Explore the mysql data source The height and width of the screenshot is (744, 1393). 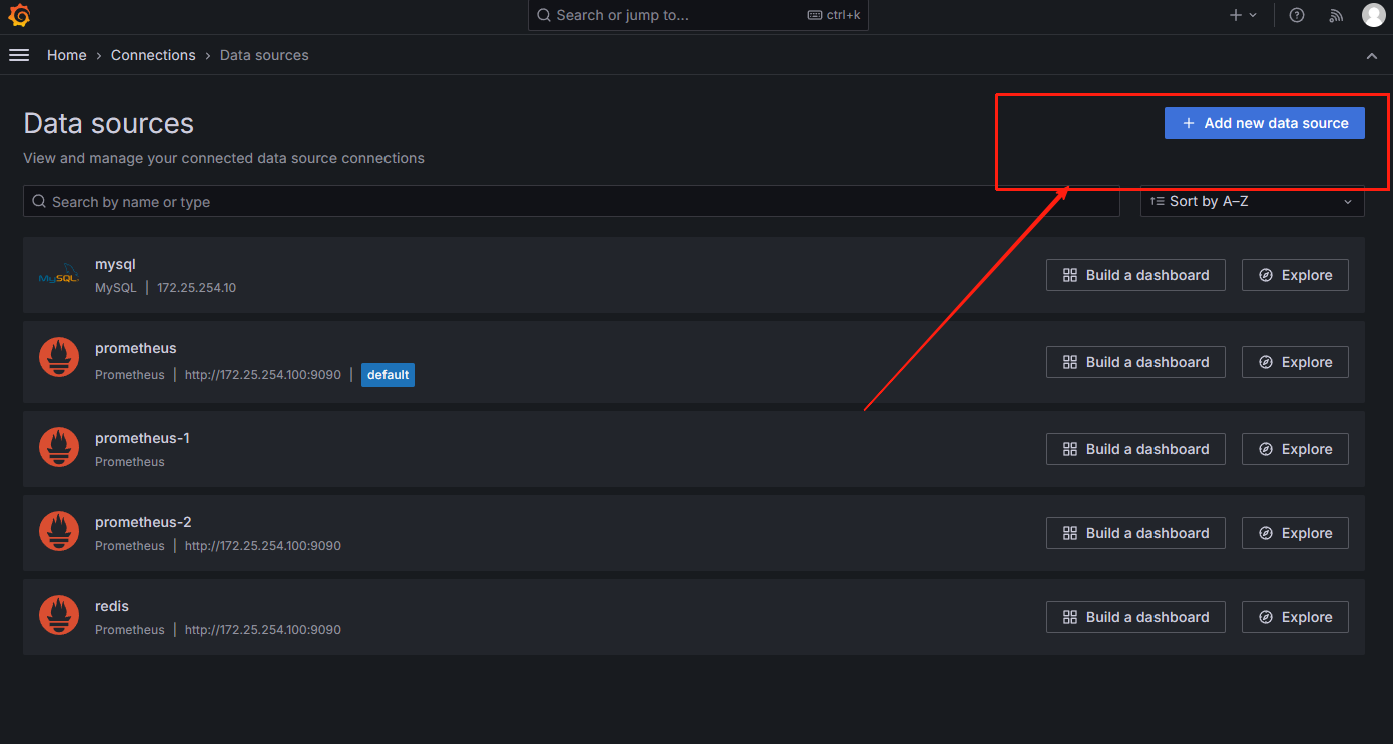tap(1295, 275)
